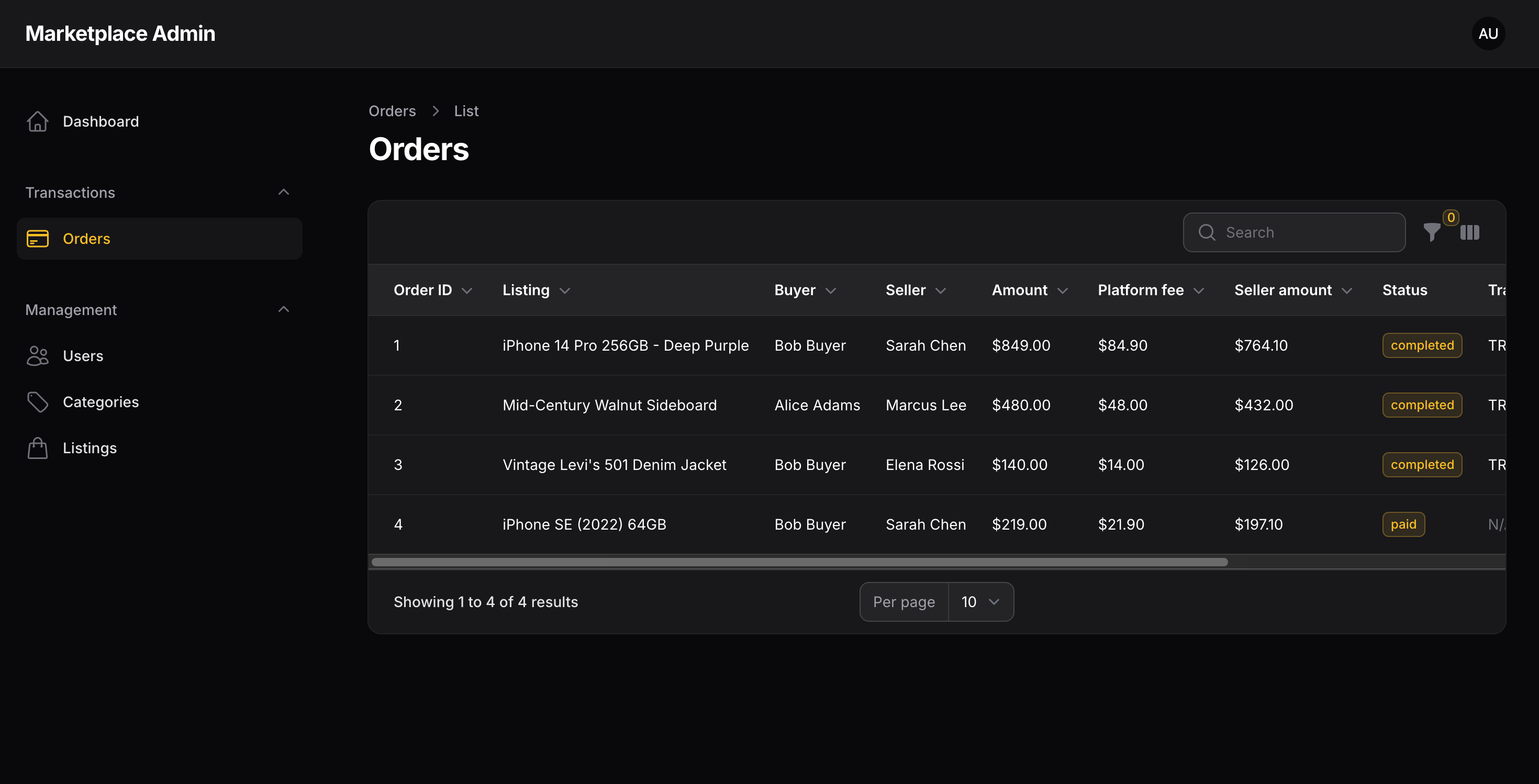
Task: Collapse the Transactions sidebar group
Action: pyautogui.click(x=283, y=192)
